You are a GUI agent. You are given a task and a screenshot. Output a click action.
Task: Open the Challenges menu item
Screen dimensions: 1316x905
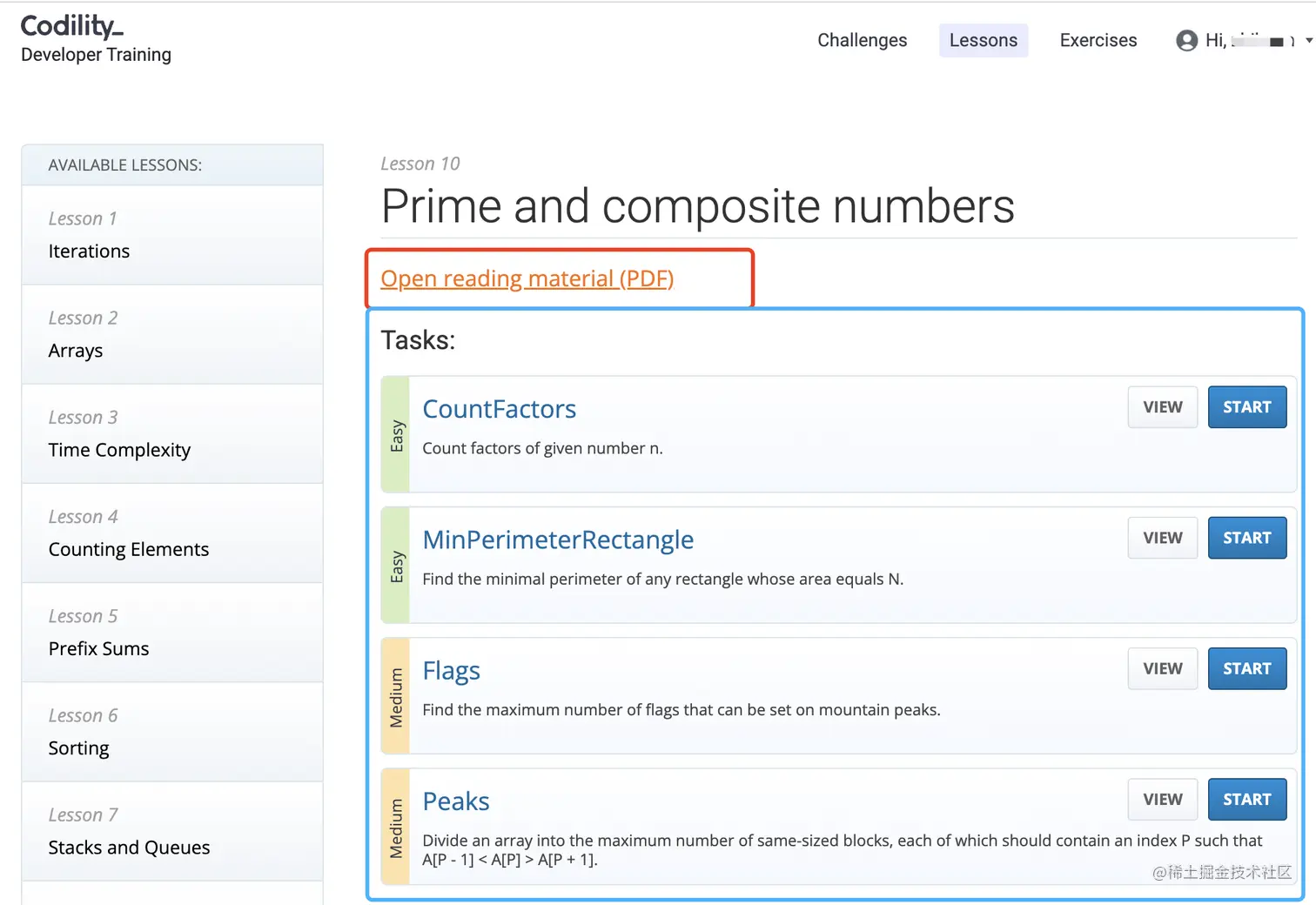pyautogui.click(x=862, y=40)
